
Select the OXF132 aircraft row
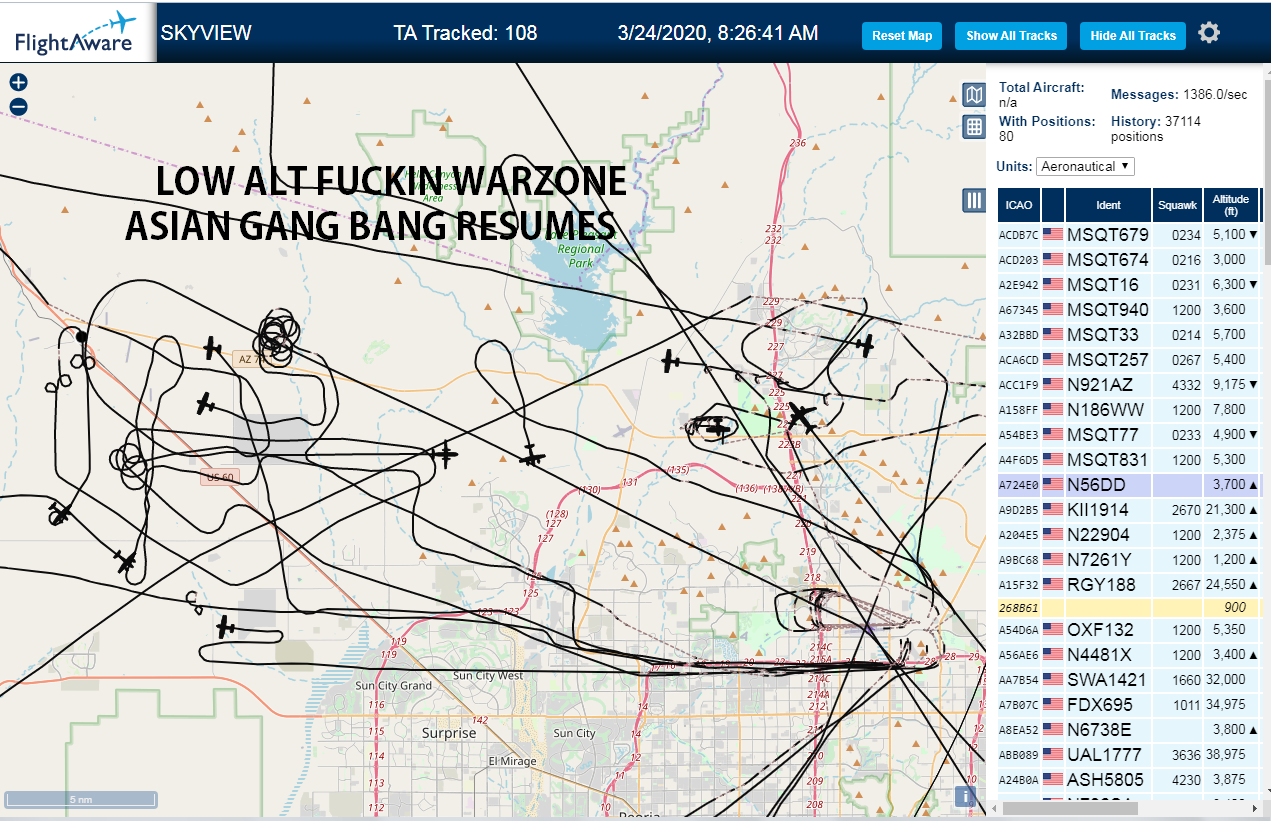click(x=1129, y=630)
